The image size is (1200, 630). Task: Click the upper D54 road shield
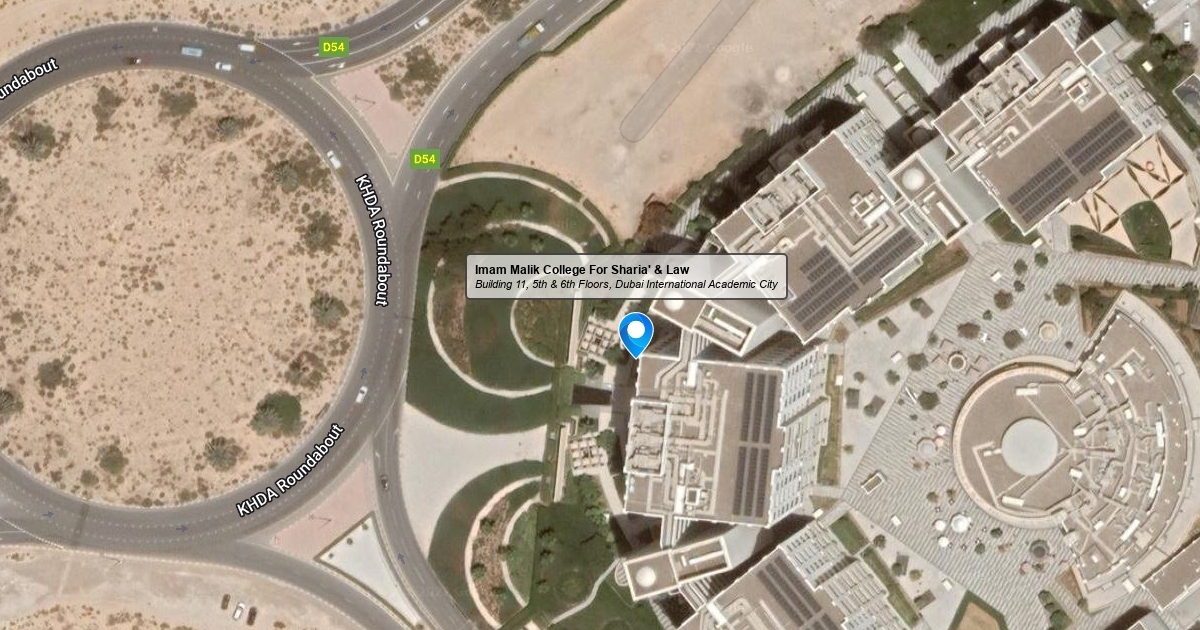click(332, 46)
